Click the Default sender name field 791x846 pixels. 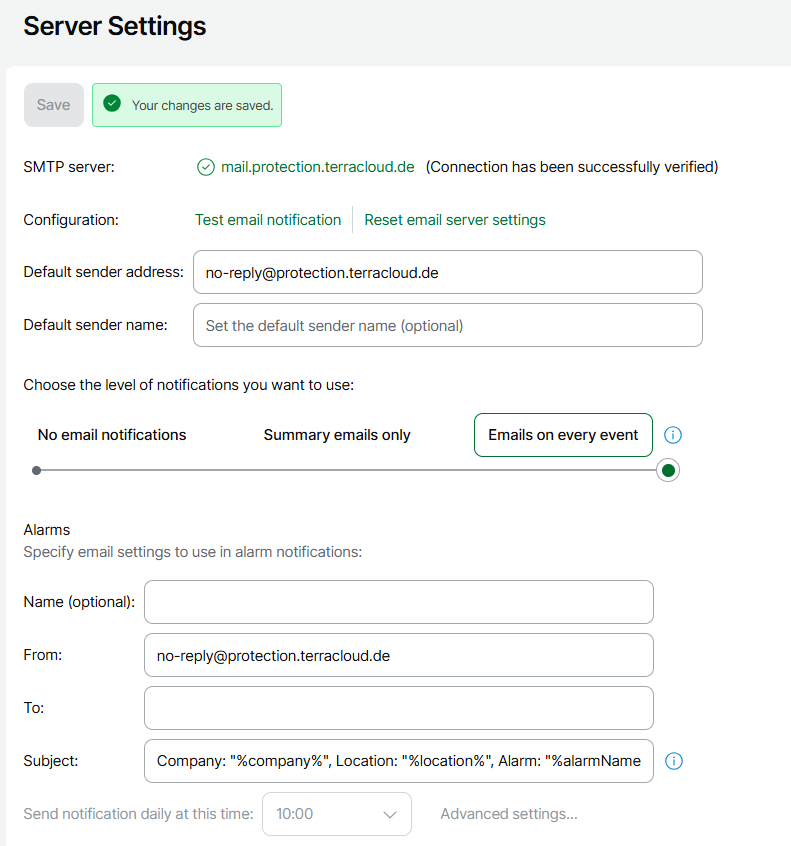pyautogui.click(x=447, y=325)
